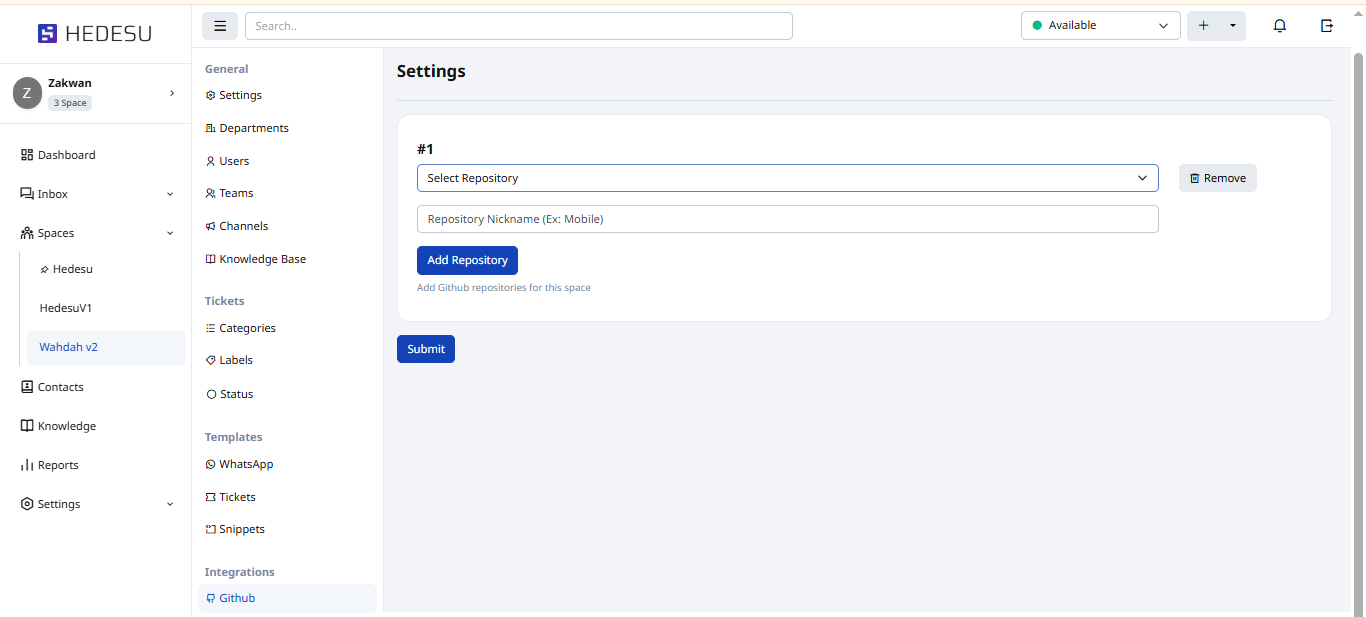Click the HEDESU logo icon
The height and width of the screenshot is (617, 1366).
tap(47, 34)
